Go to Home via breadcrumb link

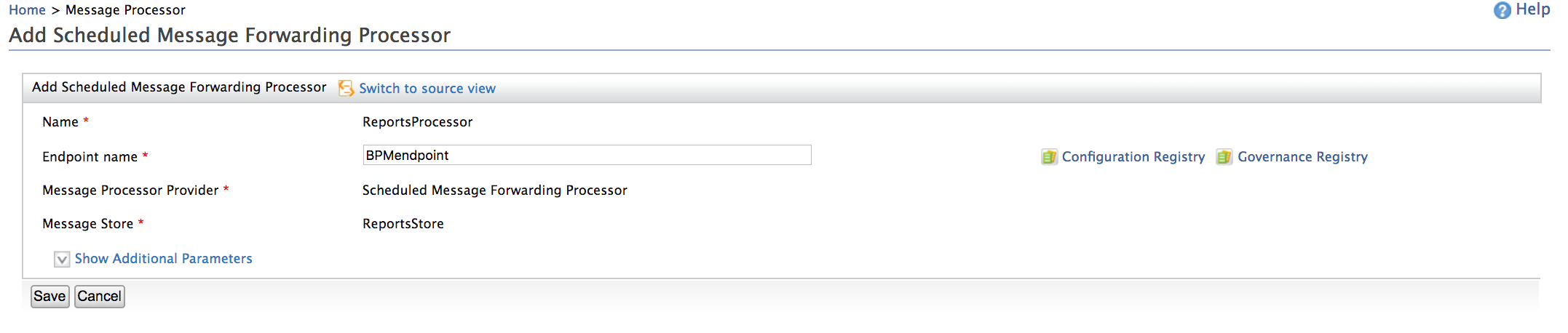pos(27,10)
